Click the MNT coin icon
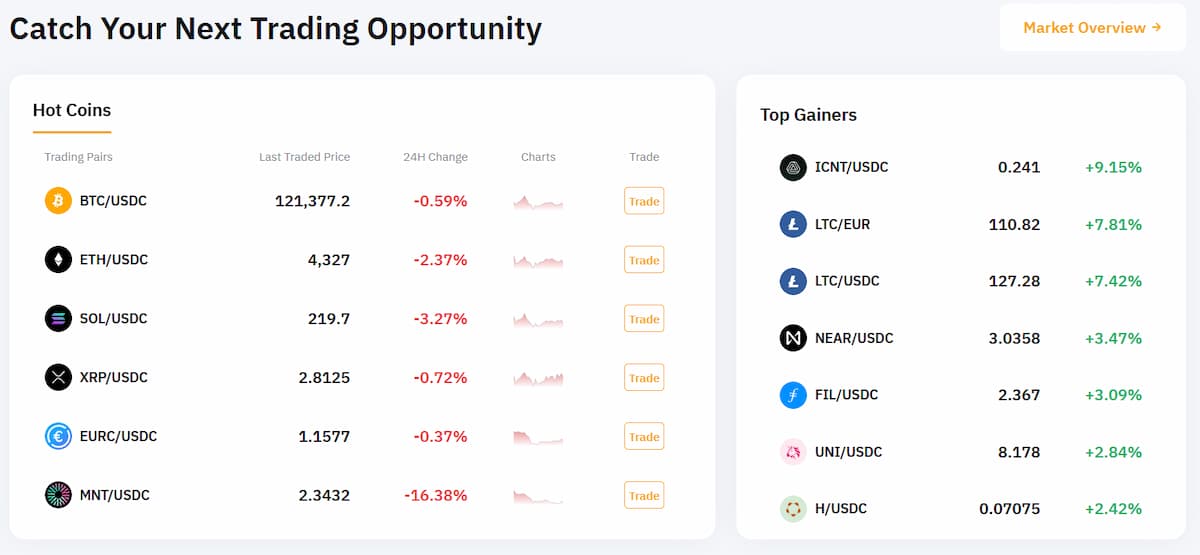The width and height of the screenshot is (1200, 555). 58,495
